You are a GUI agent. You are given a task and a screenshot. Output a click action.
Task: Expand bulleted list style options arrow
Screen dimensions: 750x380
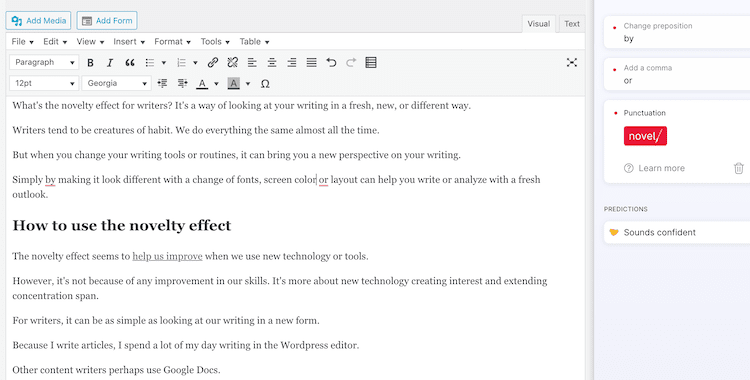(164, 63)
